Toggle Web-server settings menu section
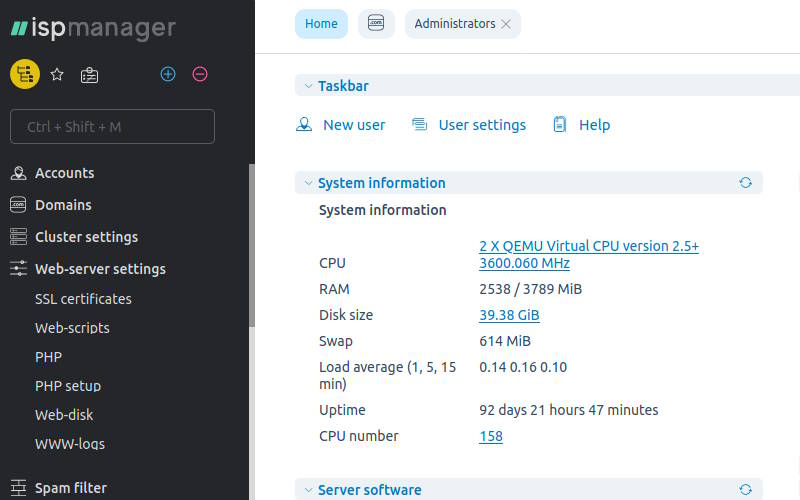Screen dimensions: 800x500 pyautogui.click(x=100, y=269)
